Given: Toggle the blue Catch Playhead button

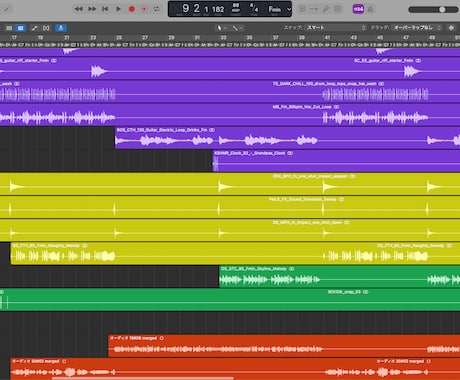Looking at the screenshot, I should coord(61,28).
